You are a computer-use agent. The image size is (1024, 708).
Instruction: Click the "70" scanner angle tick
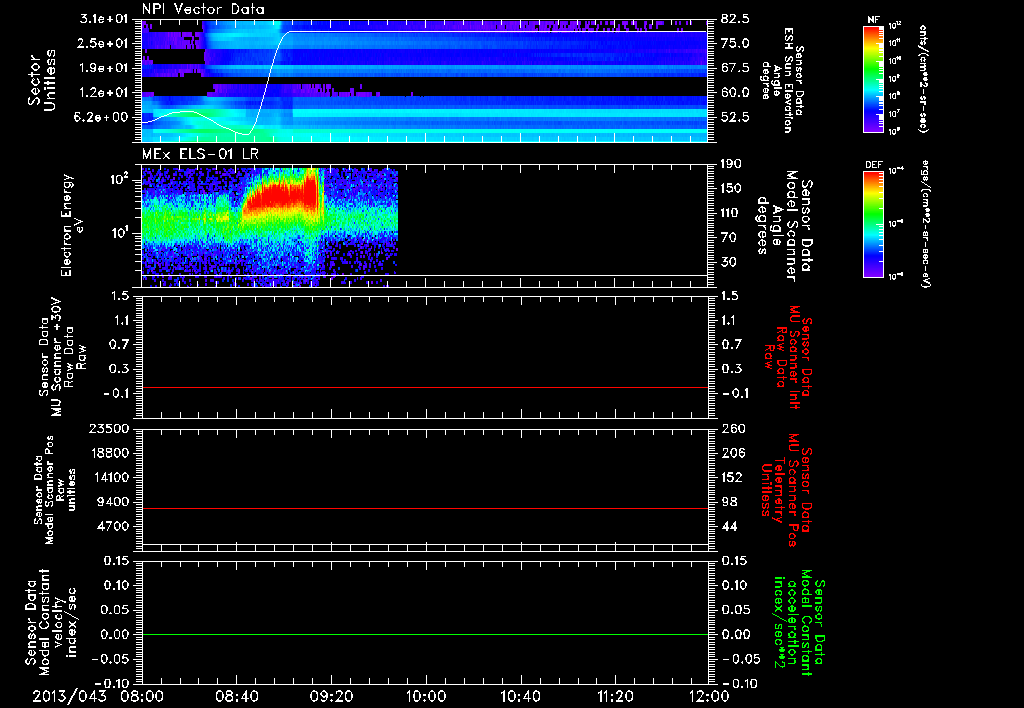tap(728, 238)
